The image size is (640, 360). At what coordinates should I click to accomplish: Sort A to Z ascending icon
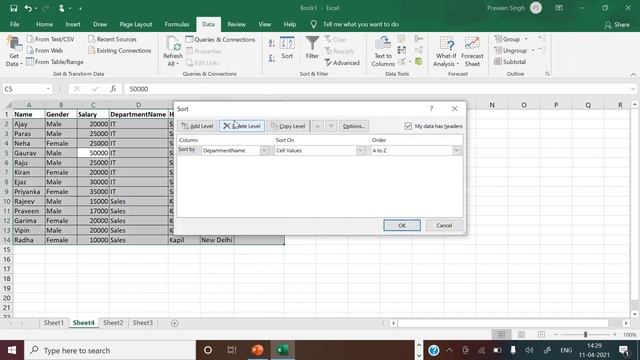tap(271, 44)
